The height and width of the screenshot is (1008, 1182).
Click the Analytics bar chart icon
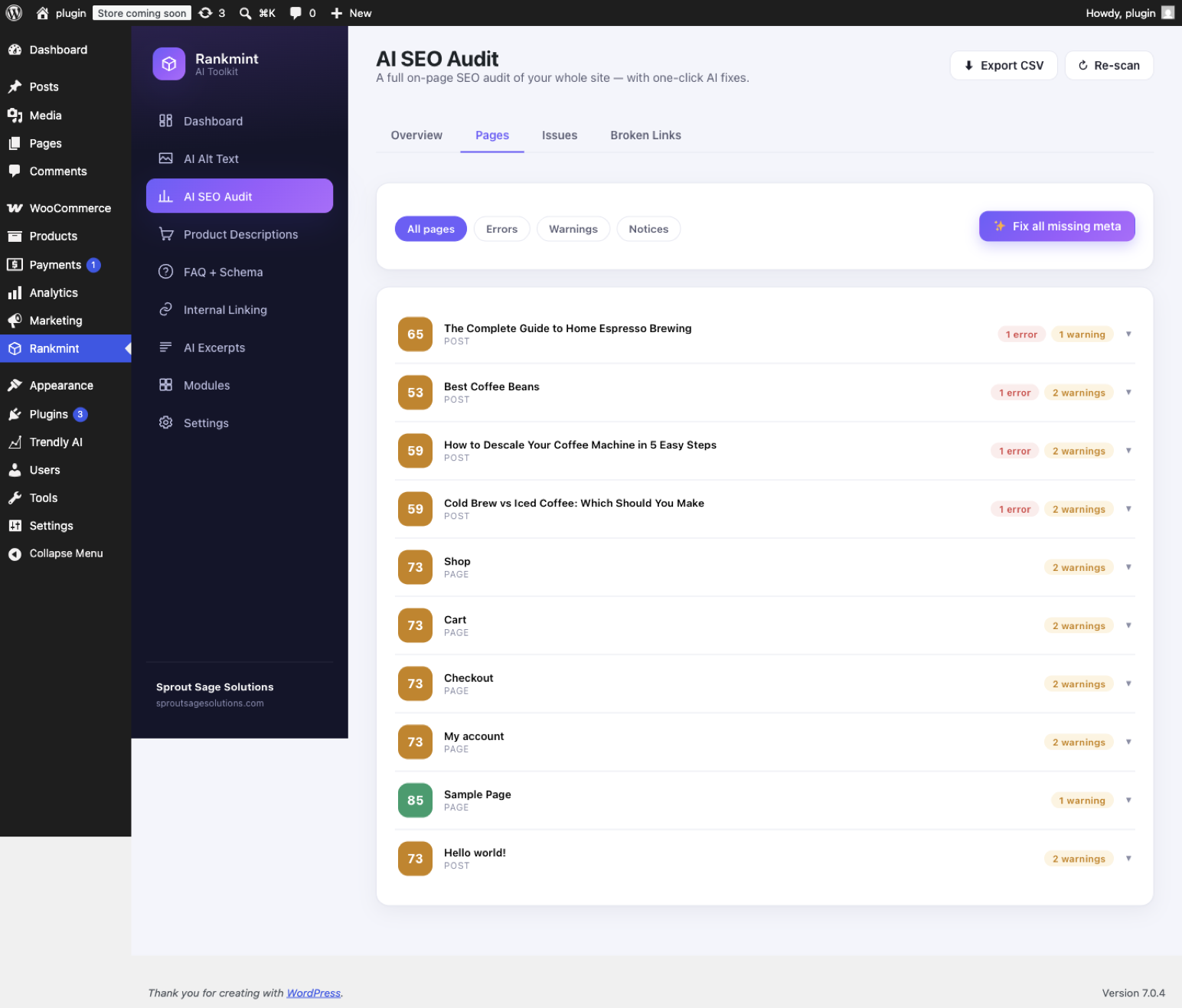(15, 293)
